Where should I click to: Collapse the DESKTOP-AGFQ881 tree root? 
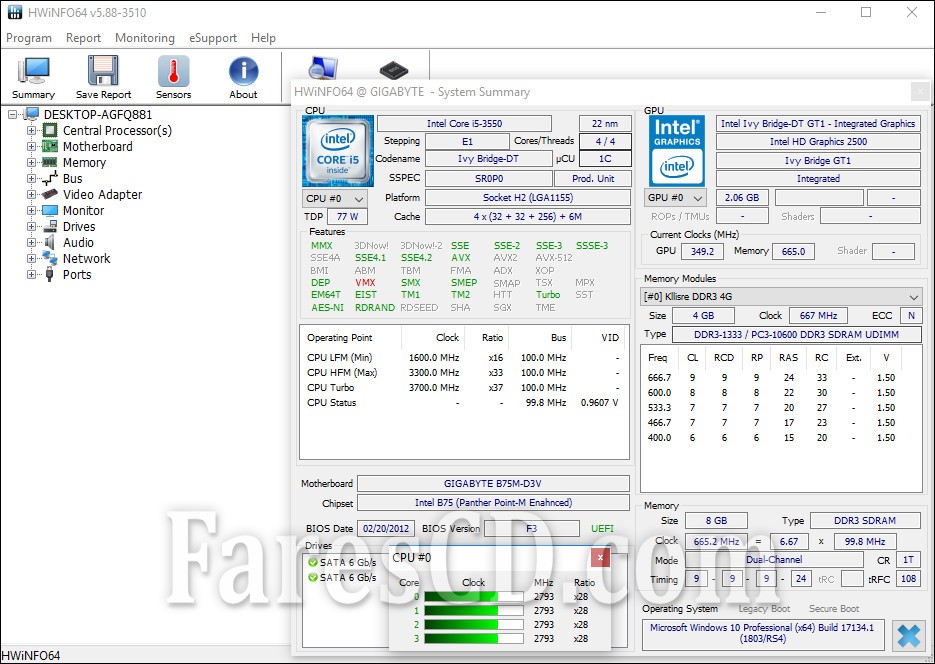[13, 114]
